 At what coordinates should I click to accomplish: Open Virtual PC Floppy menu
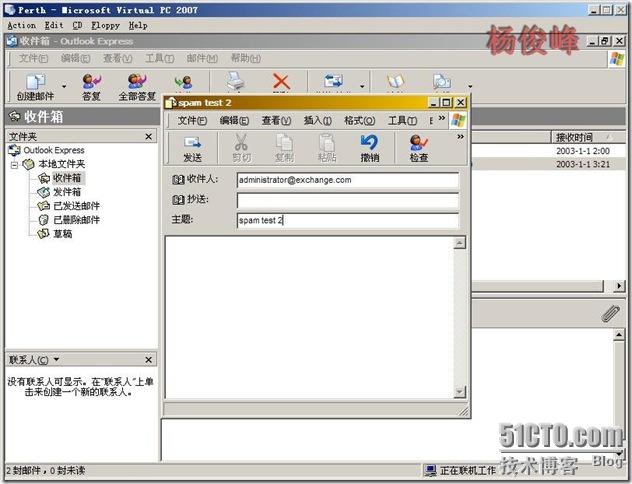pos(105,25)
